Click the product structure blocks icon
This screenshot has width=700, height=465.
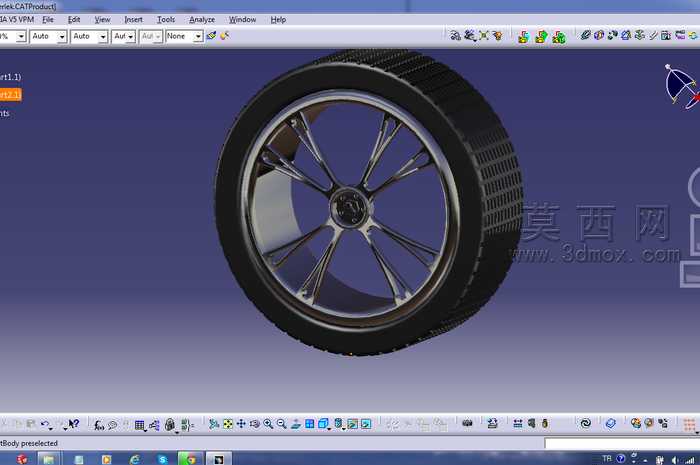(x=663, y=423)
